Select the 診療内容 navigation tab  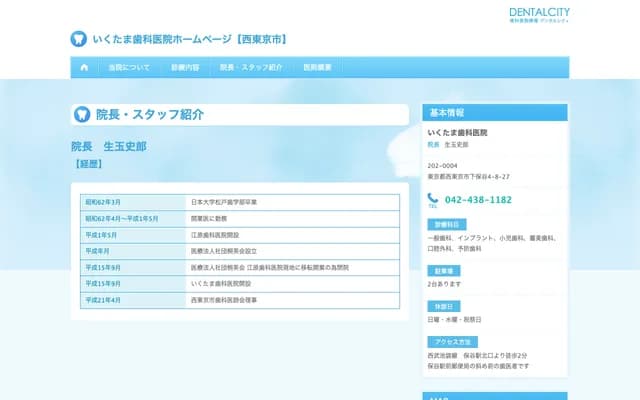[184, 67]
